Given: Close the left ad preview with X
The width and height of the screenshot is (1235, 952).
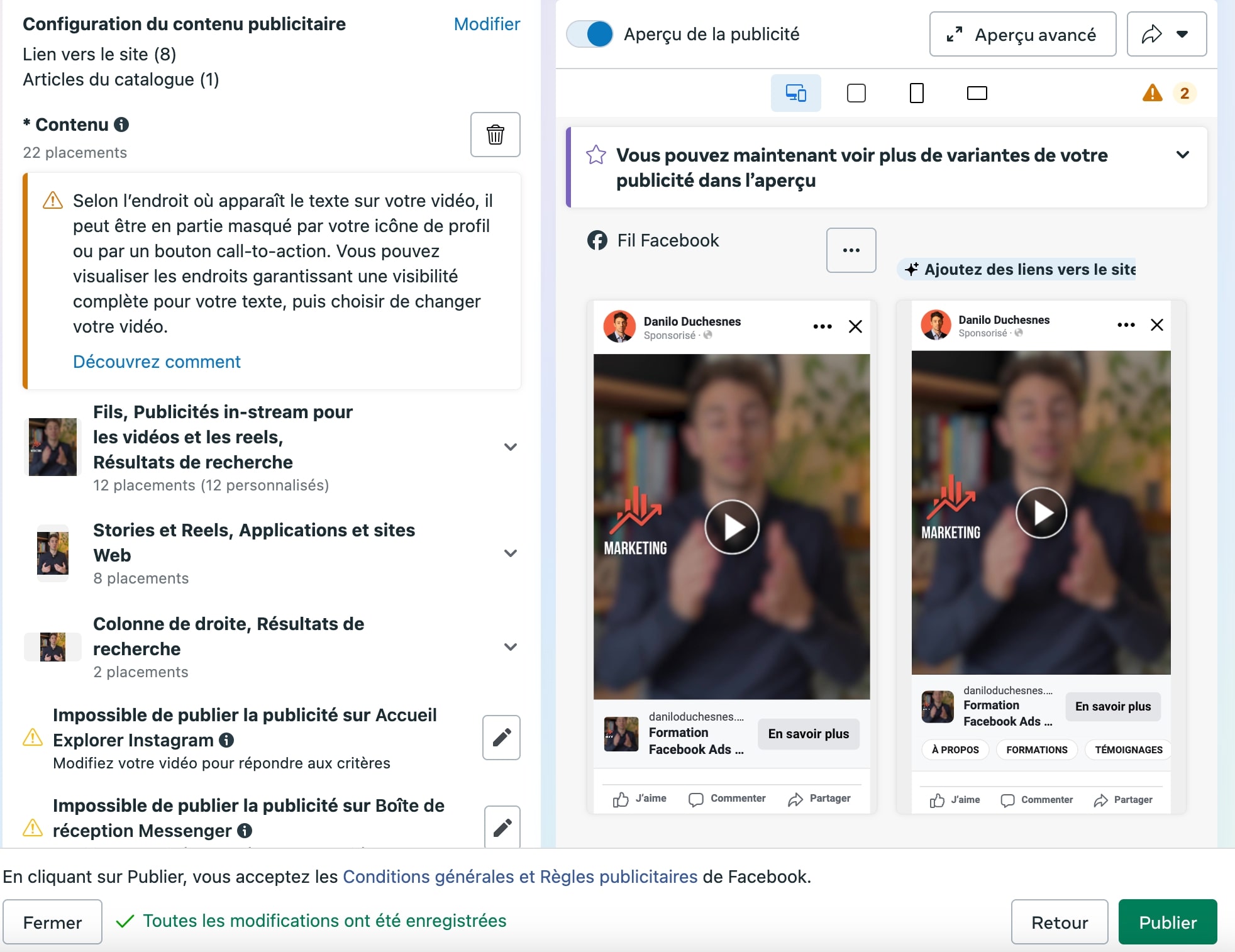Looking at the screenshot, I should click(855, 326).
